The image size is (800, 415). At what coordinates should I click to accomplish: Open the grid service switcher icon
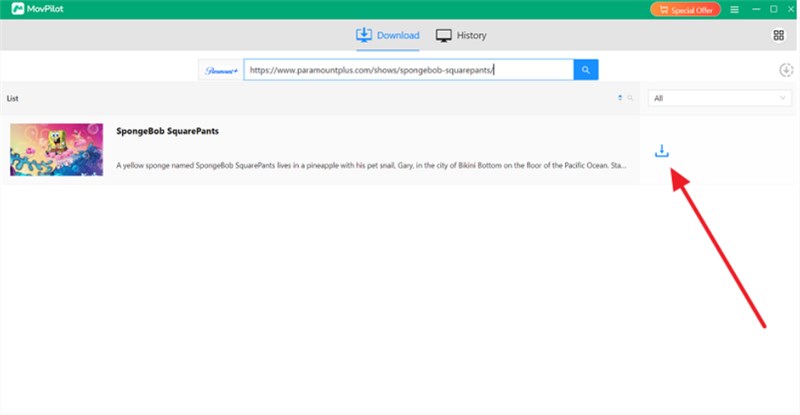pyautogui.click(x=779, y=35)
